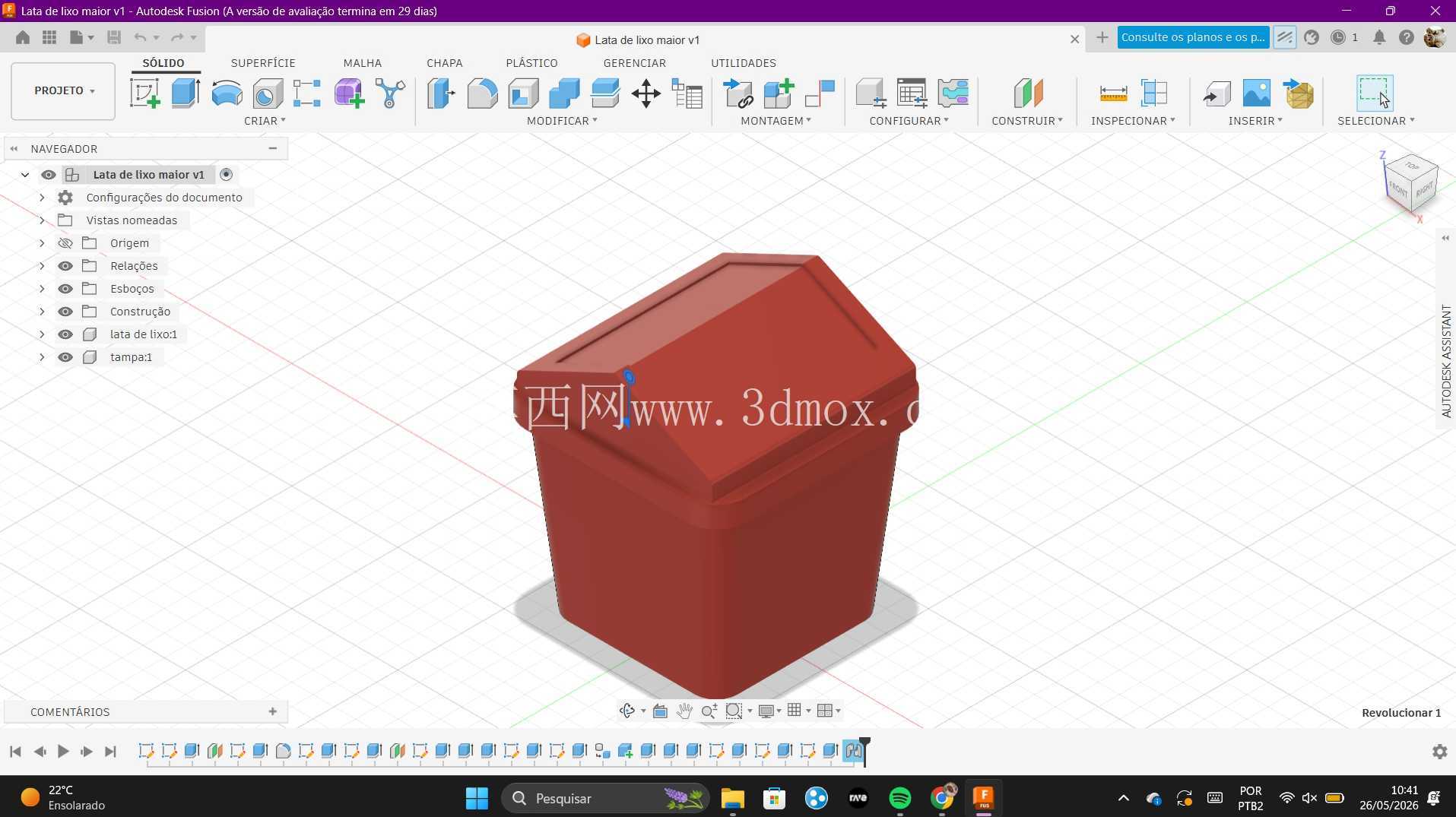Click Consulte os planos button

(1193, 37)
